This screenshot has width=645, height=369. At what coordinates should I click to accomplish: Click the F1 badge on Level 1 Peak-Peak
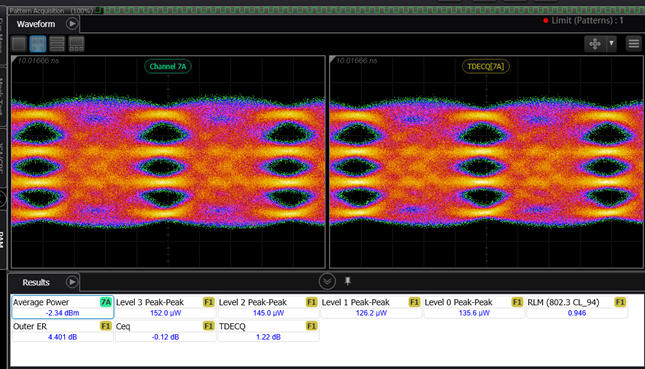click(414, 302)
